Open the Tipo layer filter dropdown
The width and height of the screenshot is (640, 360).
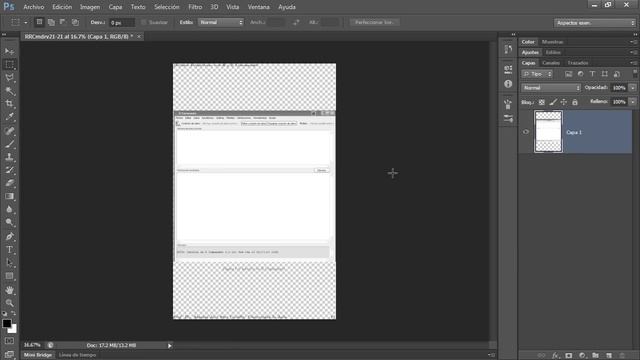click(x=537, y=74)
